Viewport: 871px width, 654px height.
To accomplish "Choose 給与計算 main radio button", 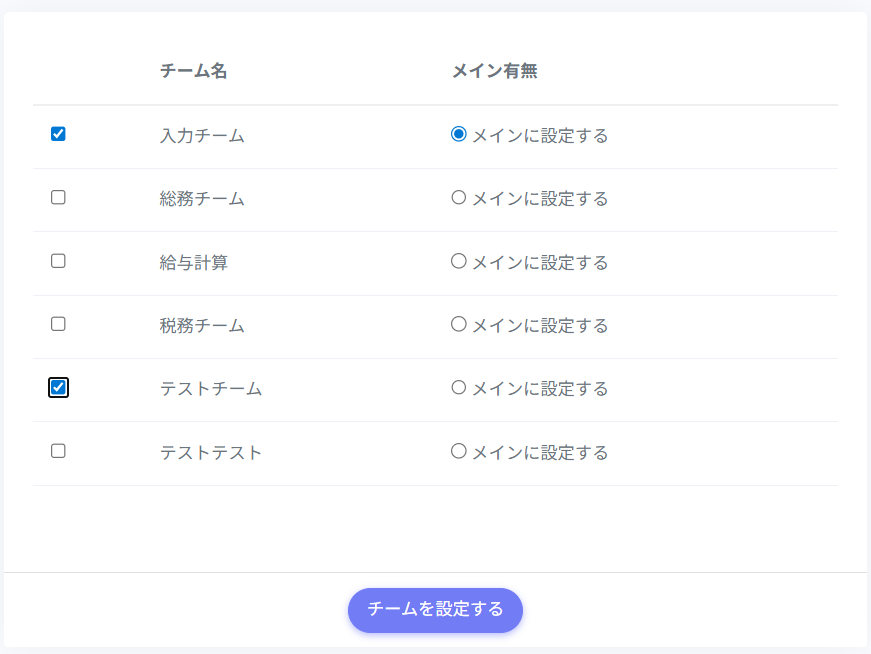I will [459, 261].
